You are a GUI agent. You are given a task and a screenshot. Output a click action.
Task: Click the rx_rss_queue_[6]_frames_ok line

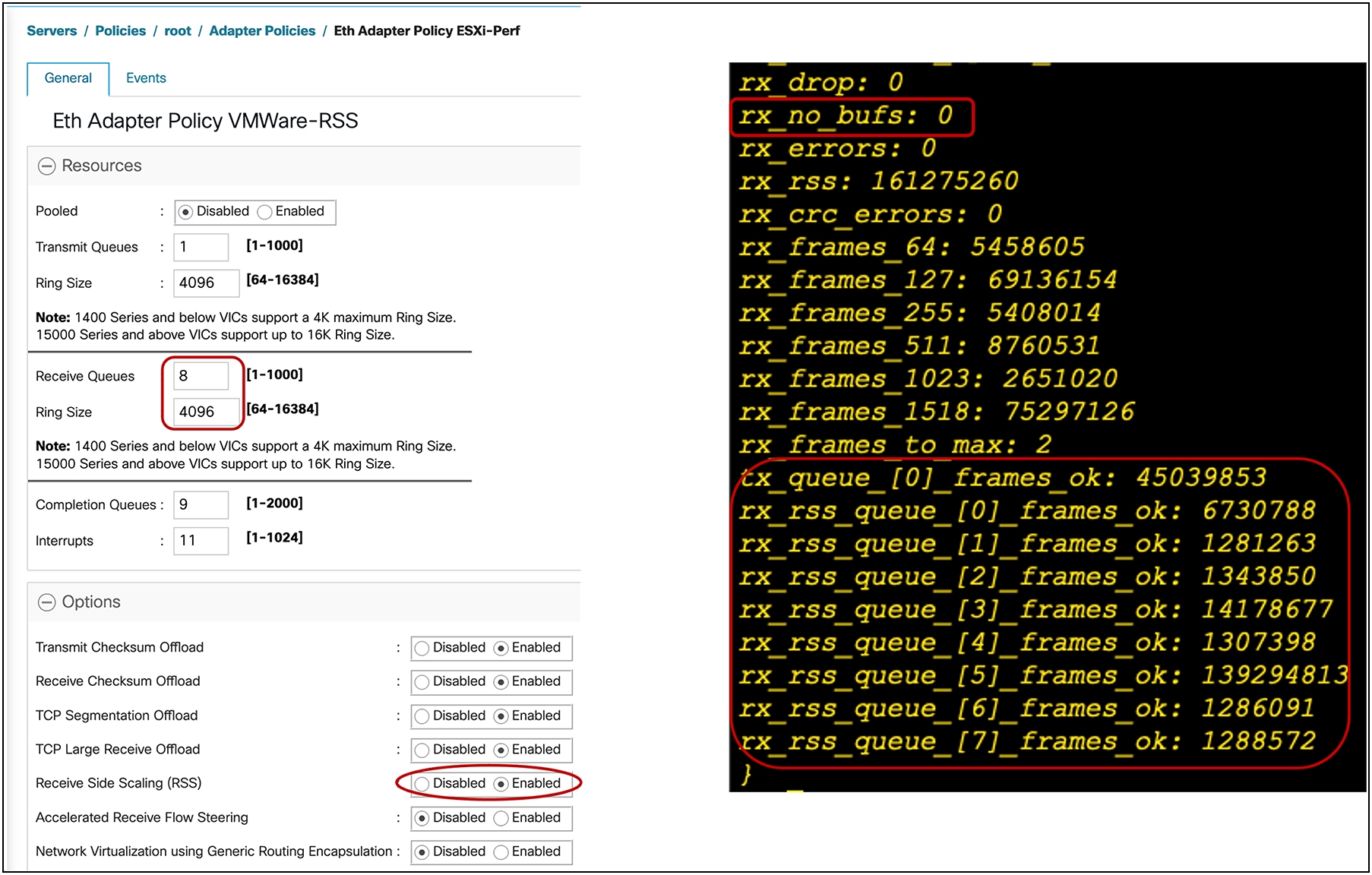coord(1027,709)
